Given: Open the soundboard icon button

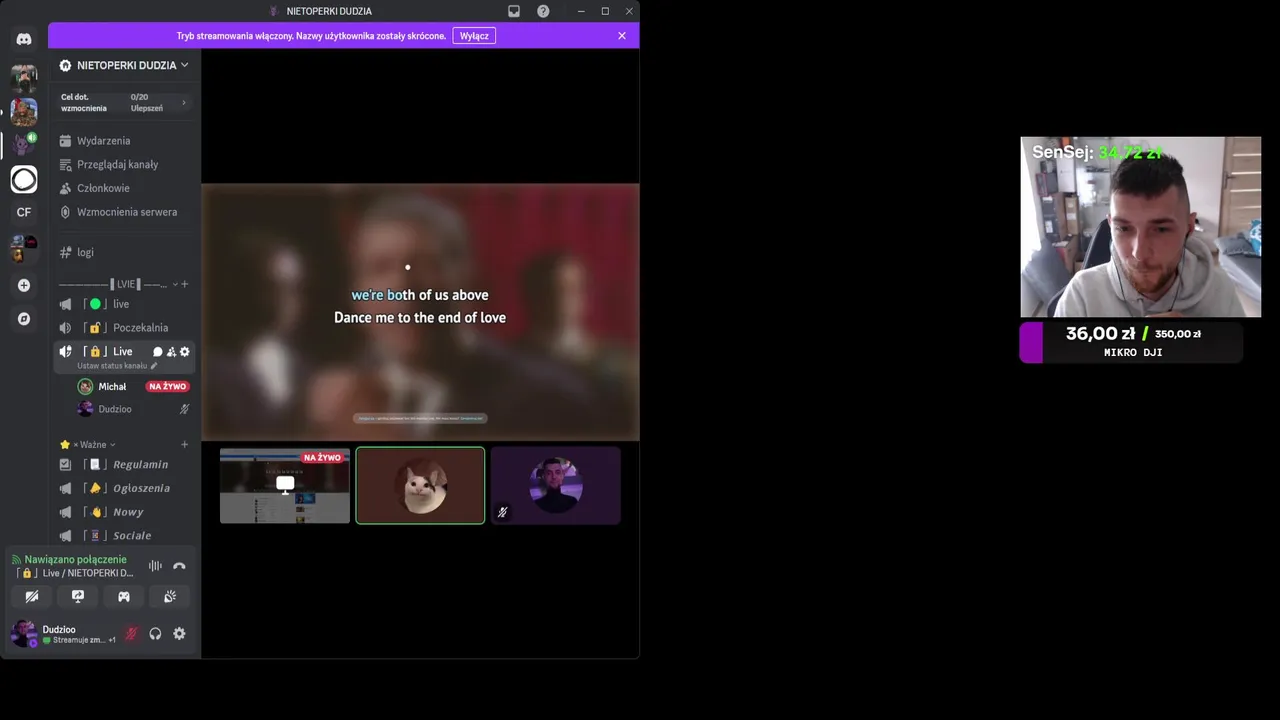Looking at the screenshot, I should coord(170,597).
